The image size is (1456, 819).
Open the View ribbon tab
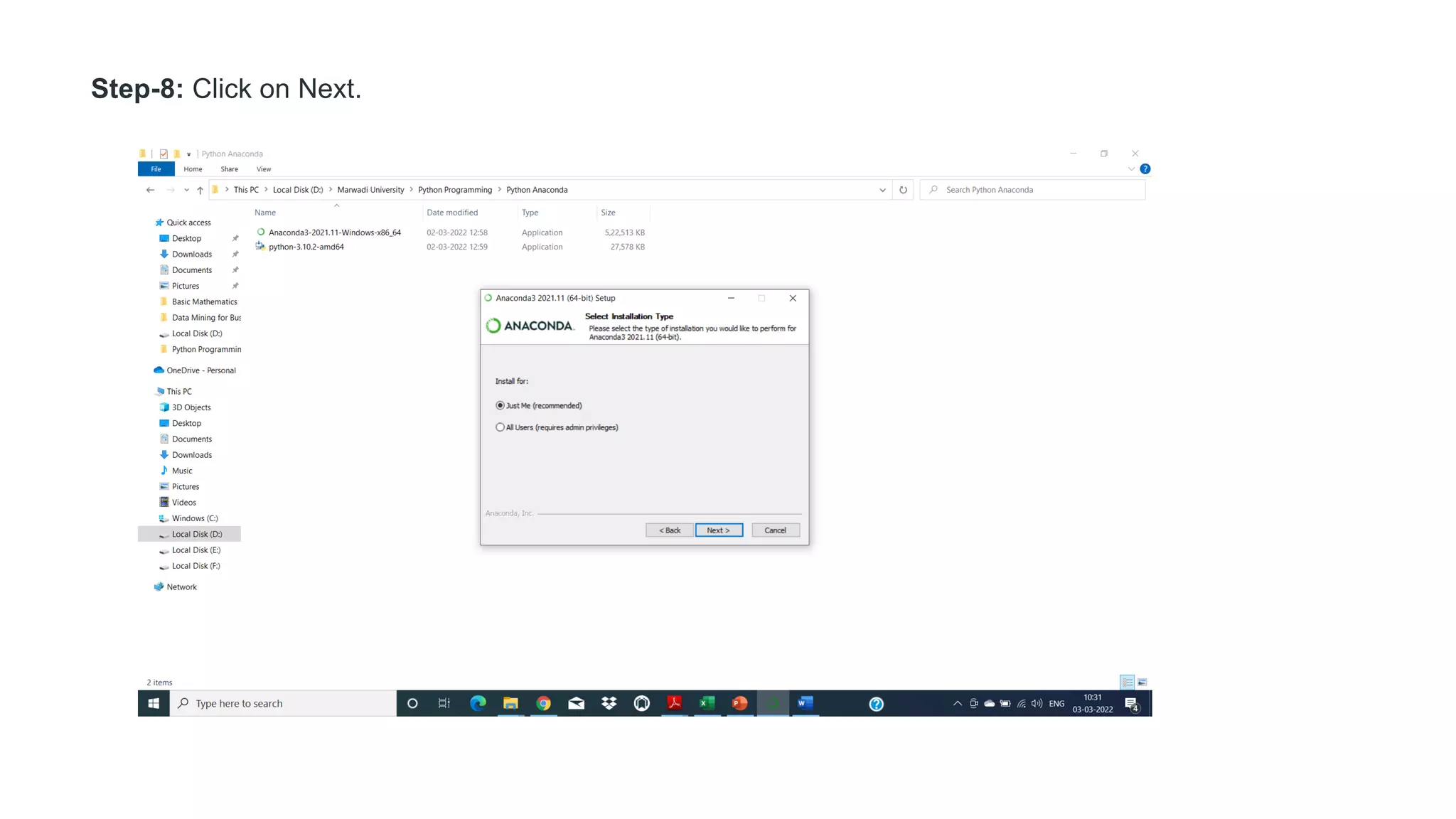point(264,169)
